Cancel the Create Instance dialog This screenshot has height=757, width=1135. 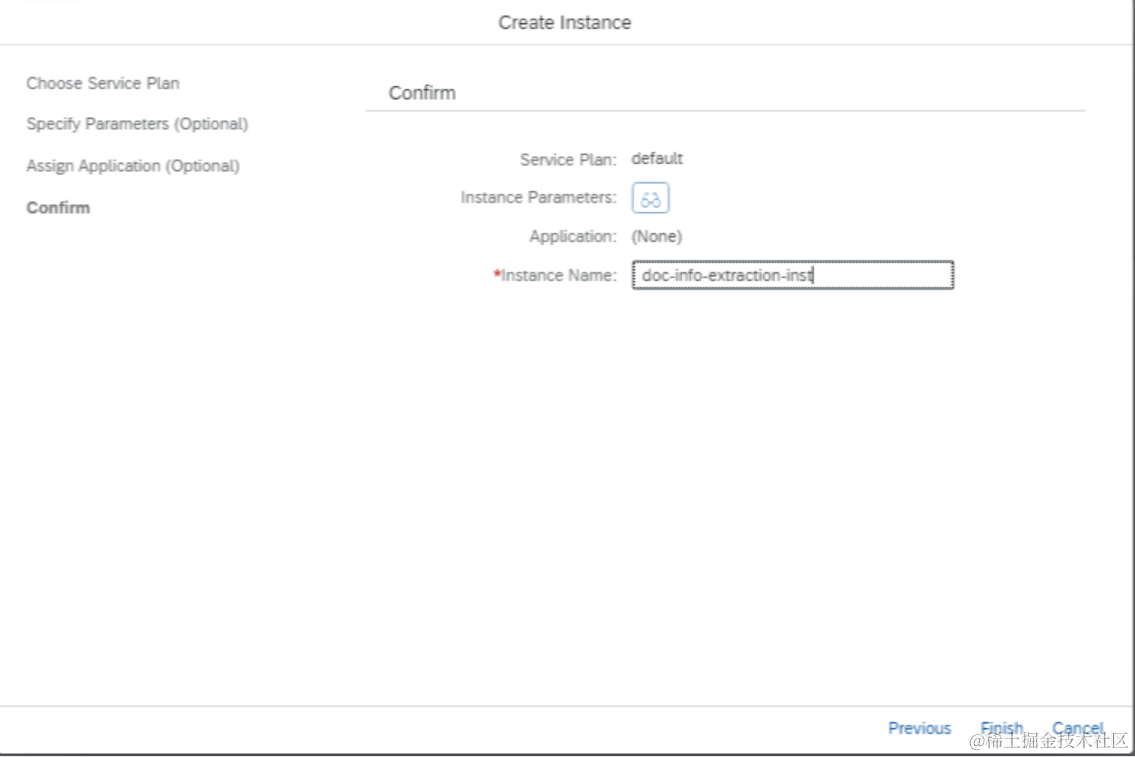tap(1078, 728)
